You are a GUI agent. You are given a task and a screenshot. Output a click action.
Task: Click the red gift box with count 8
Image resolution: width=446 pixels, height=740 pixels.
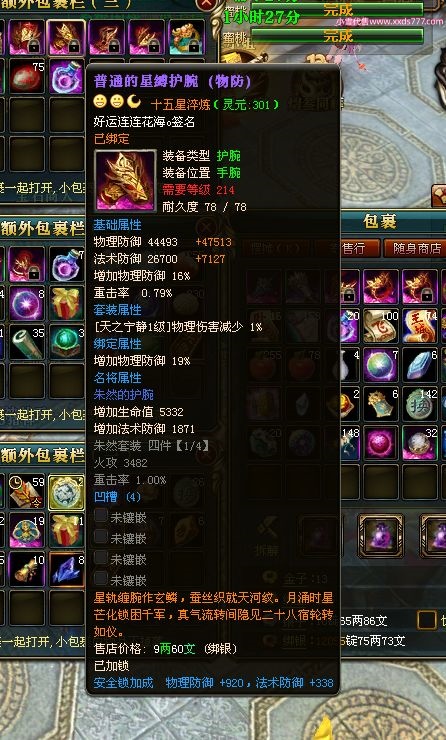point(67,303)
